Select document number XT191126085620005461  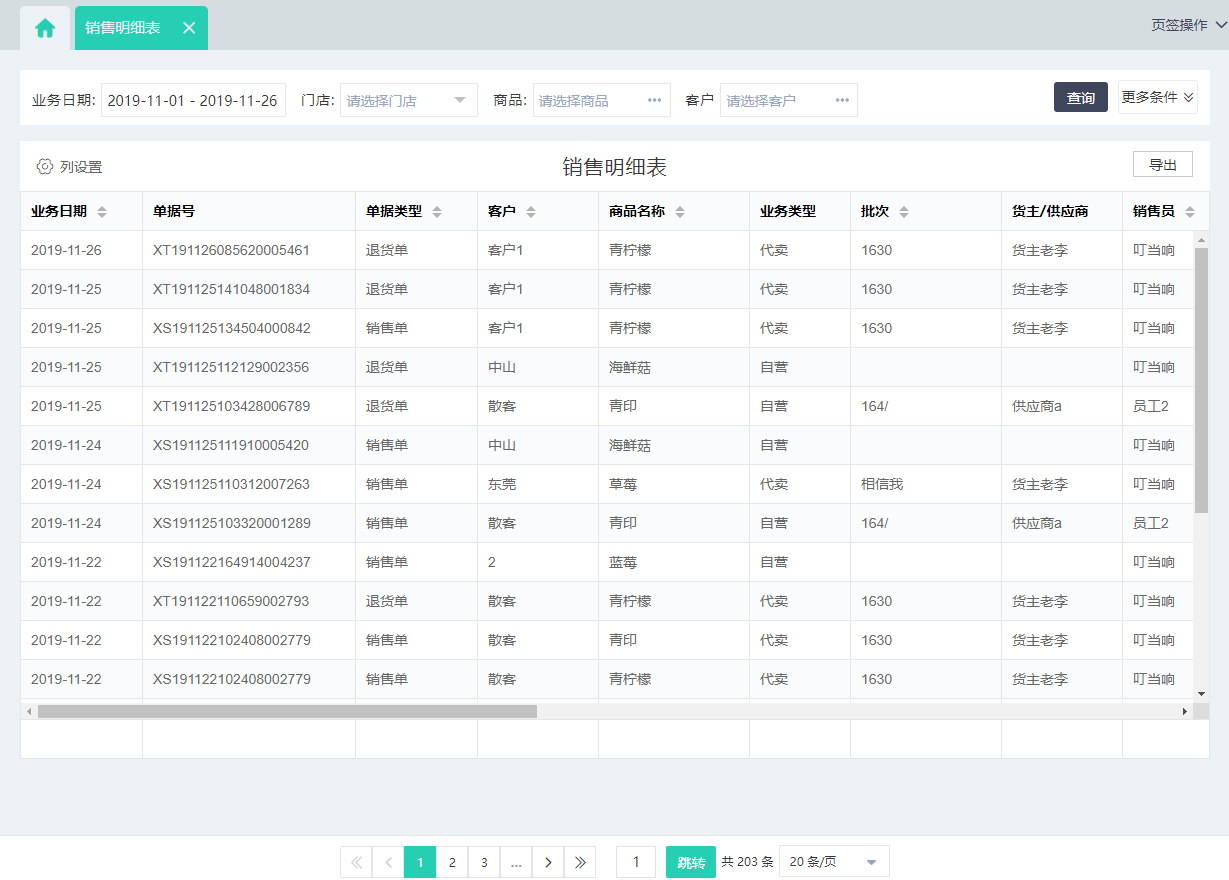pyautogui.click(x=231, y=250)
